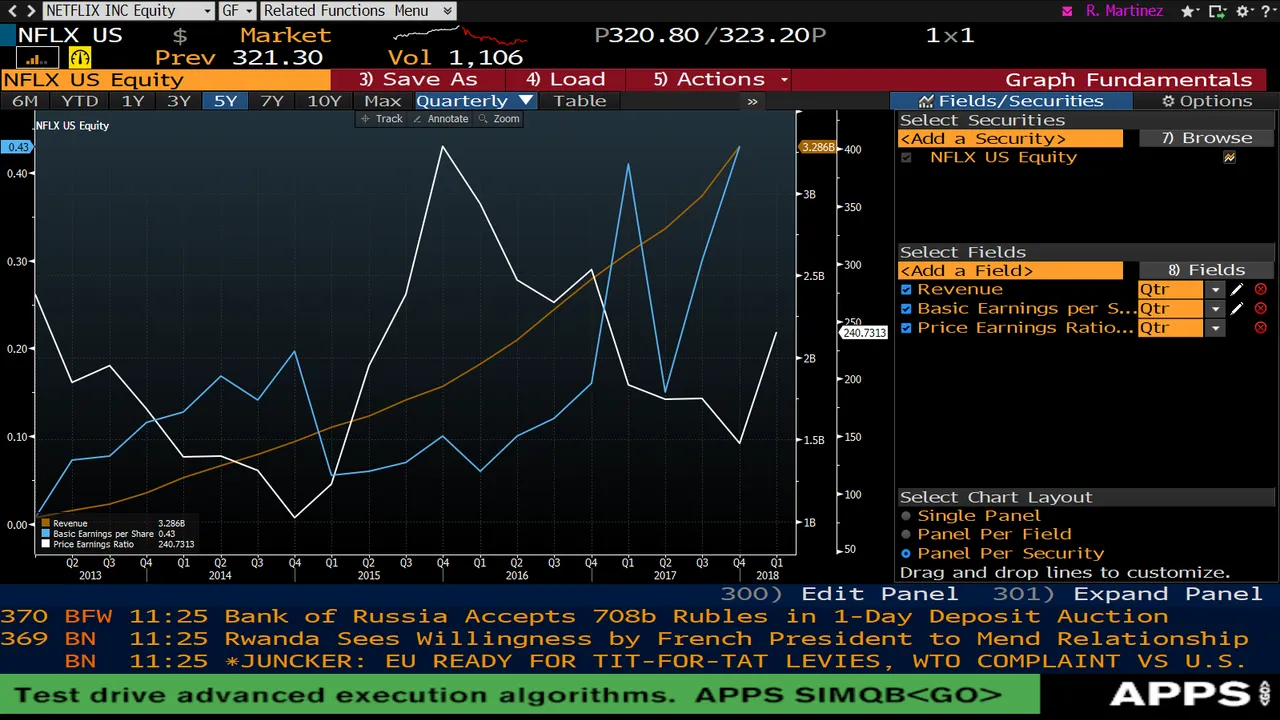Image resolution: width=1280 pixels, height=720 pixels.
Task: Select the 5Y time range tab
Action: 226,101
